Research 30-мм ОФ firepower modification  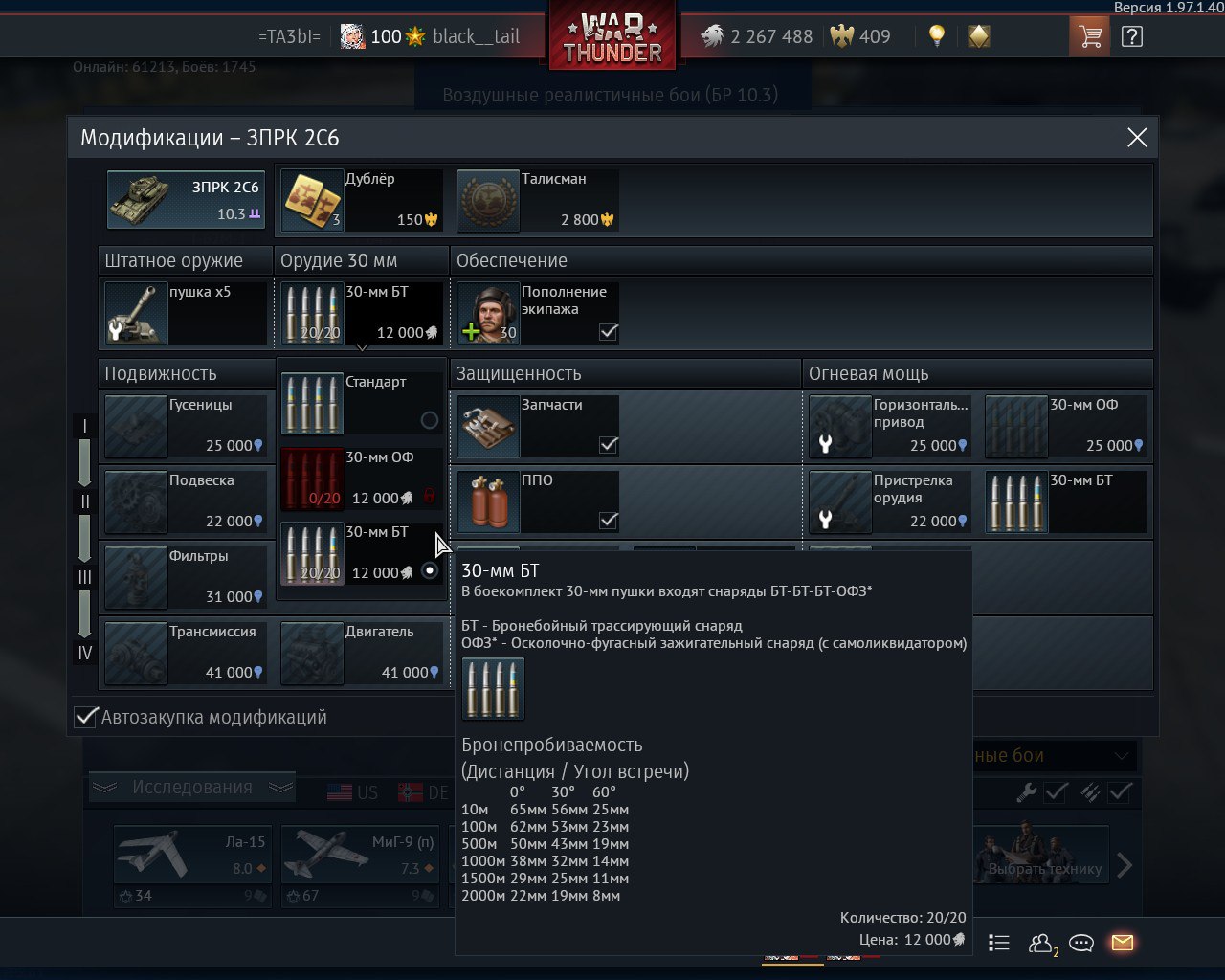1066,426
